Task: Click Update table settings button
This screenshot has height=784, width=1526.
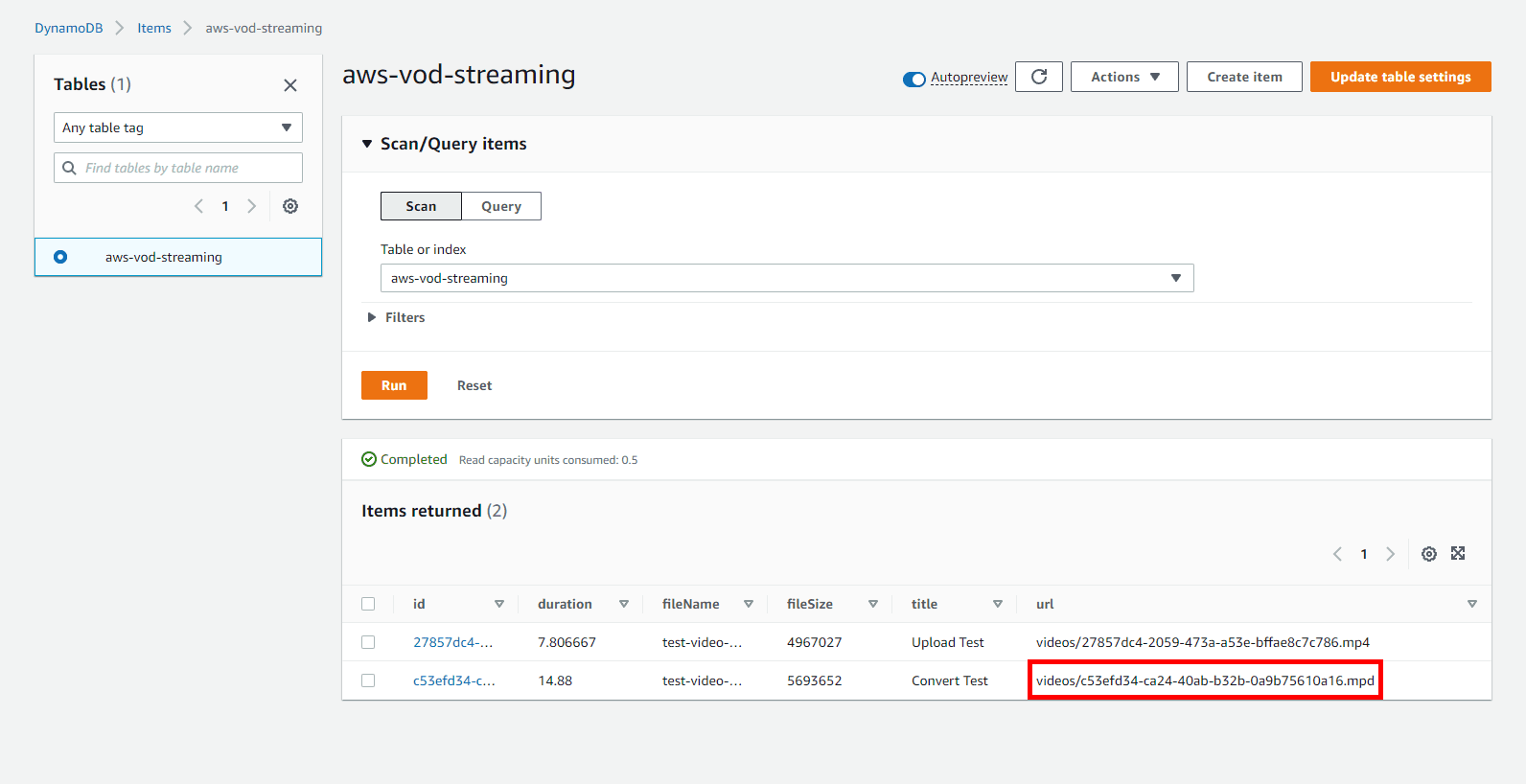Action: (x=1400, y=77)
